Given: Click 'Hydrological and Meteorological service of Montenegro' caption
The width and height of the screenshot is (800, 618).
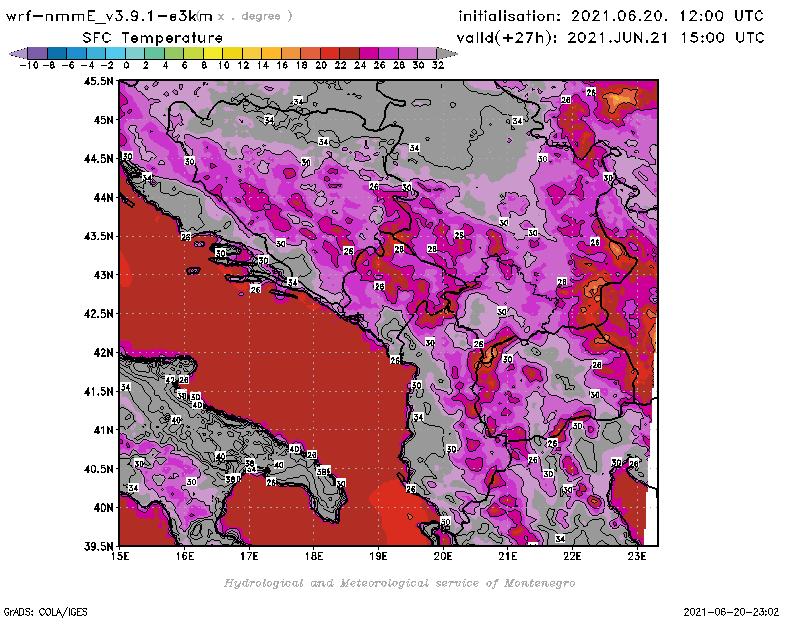Looking at the screenshot, I should pyautogui.click(x=399, y=583).
